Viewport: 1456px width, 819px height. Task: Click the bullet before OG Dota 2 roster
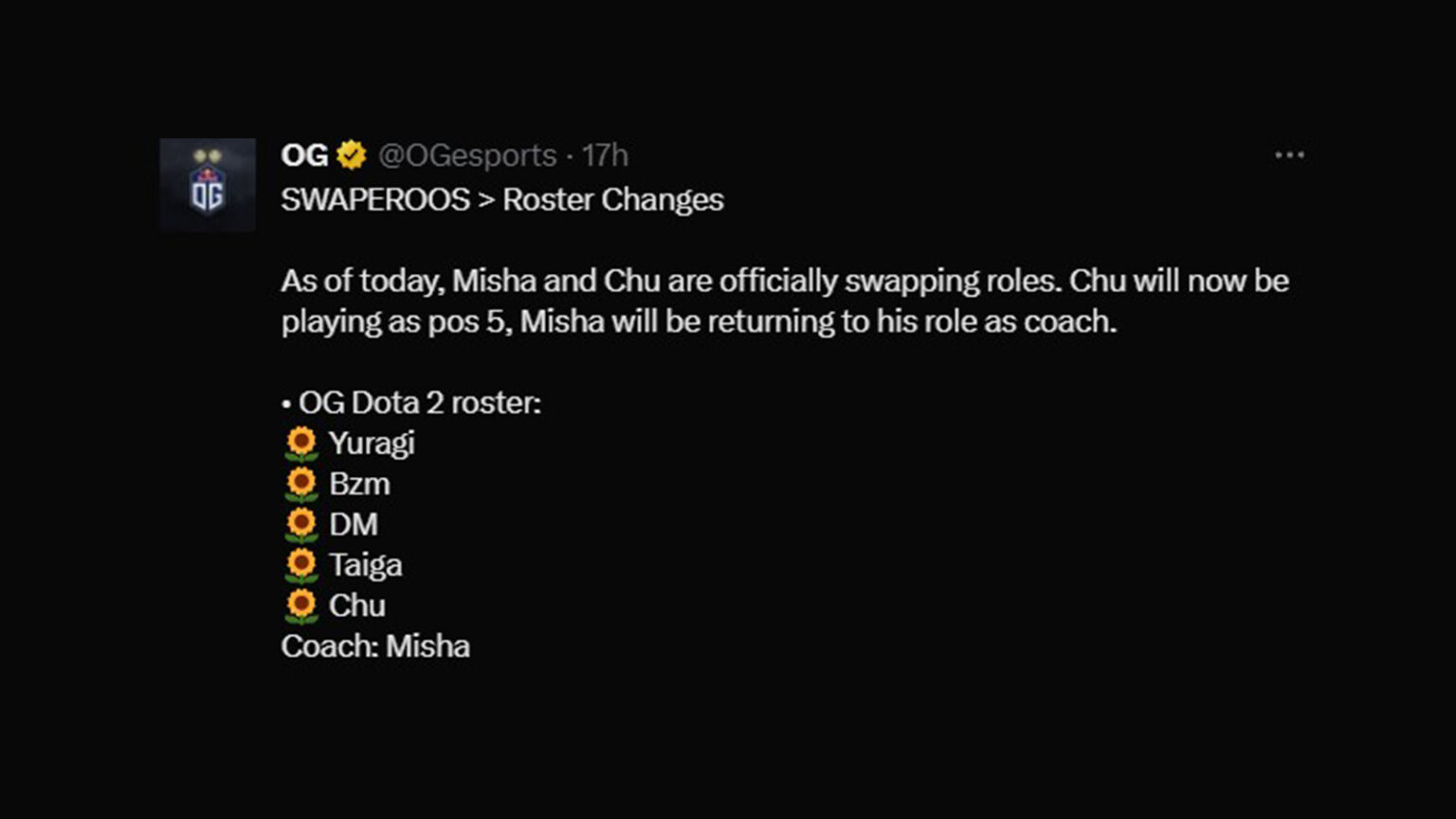[x=285, y=403]
